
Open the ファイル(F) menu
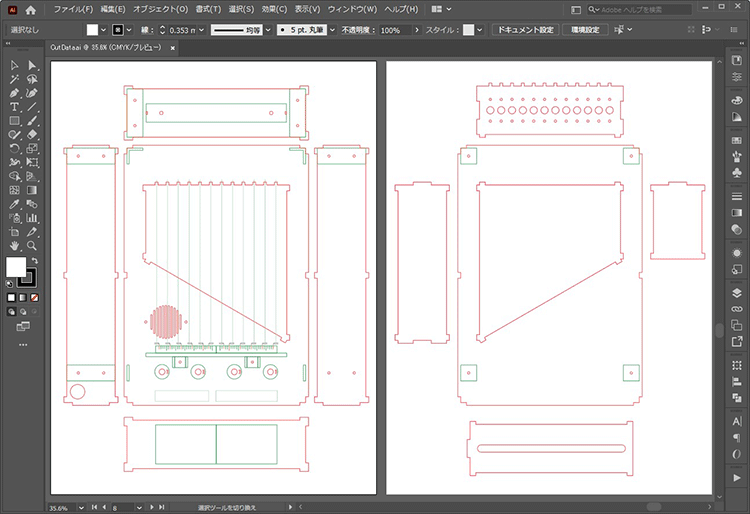(73, 9)
